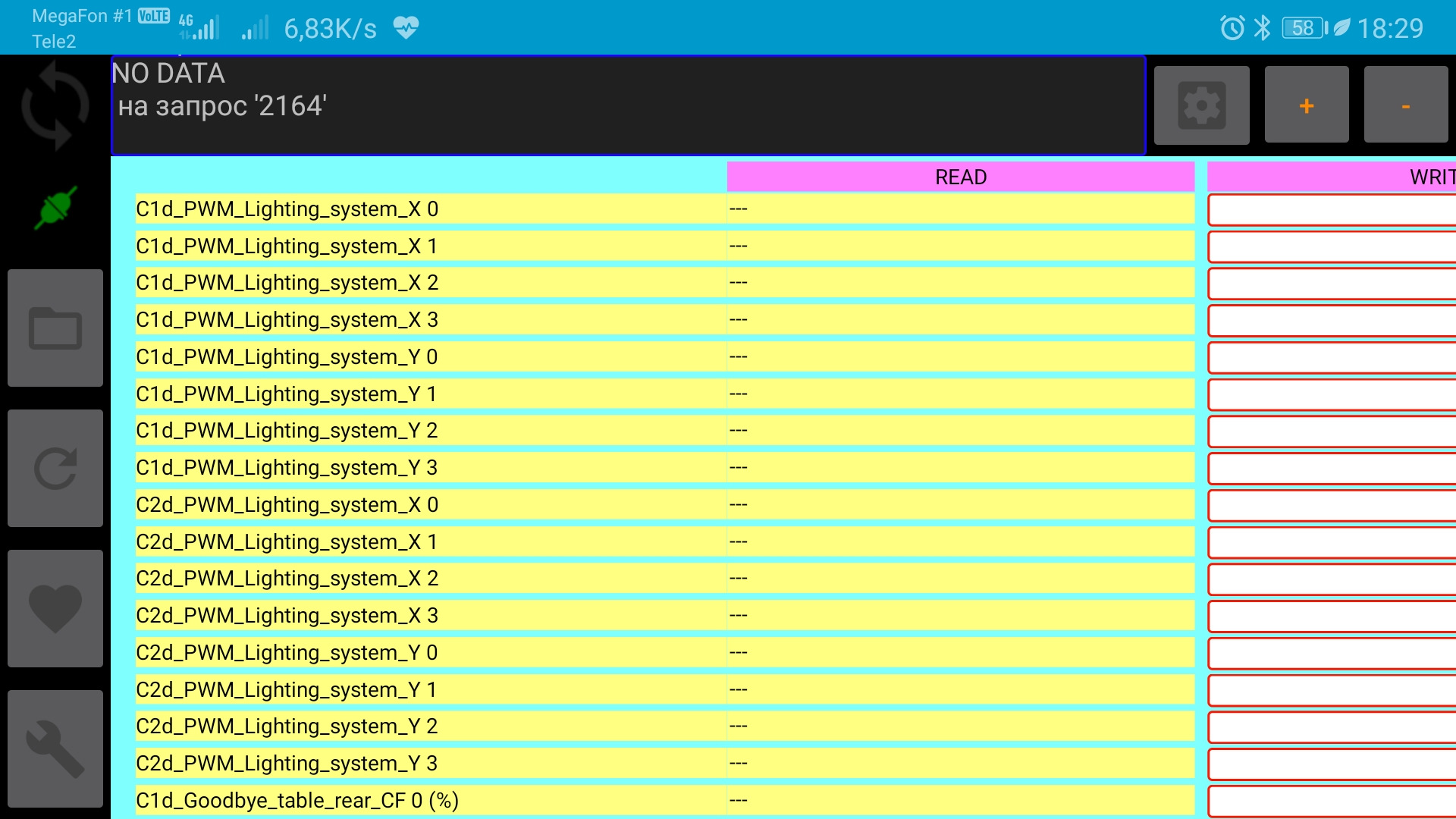The image size is (1456, 819).
Task: Tap the orange plus zoom button
Action: [x=1306, y=105]
